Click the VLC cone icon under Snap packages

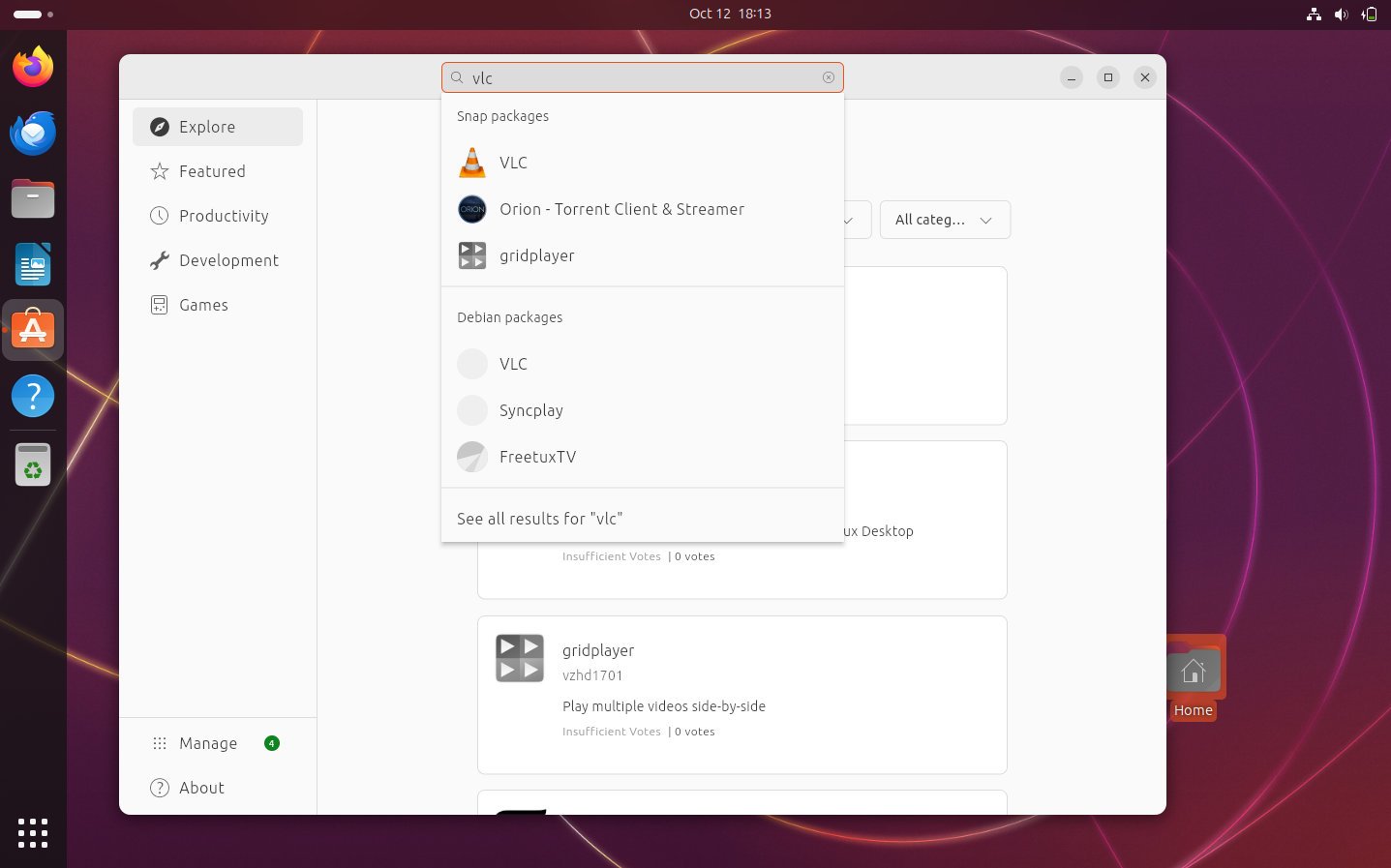[471, 163]
